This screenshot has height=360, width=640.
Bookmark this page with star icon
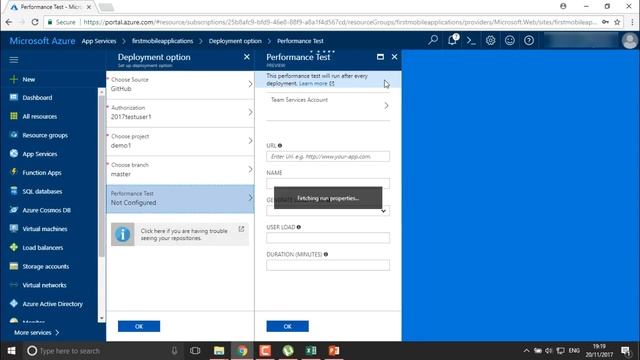(617, 22)
